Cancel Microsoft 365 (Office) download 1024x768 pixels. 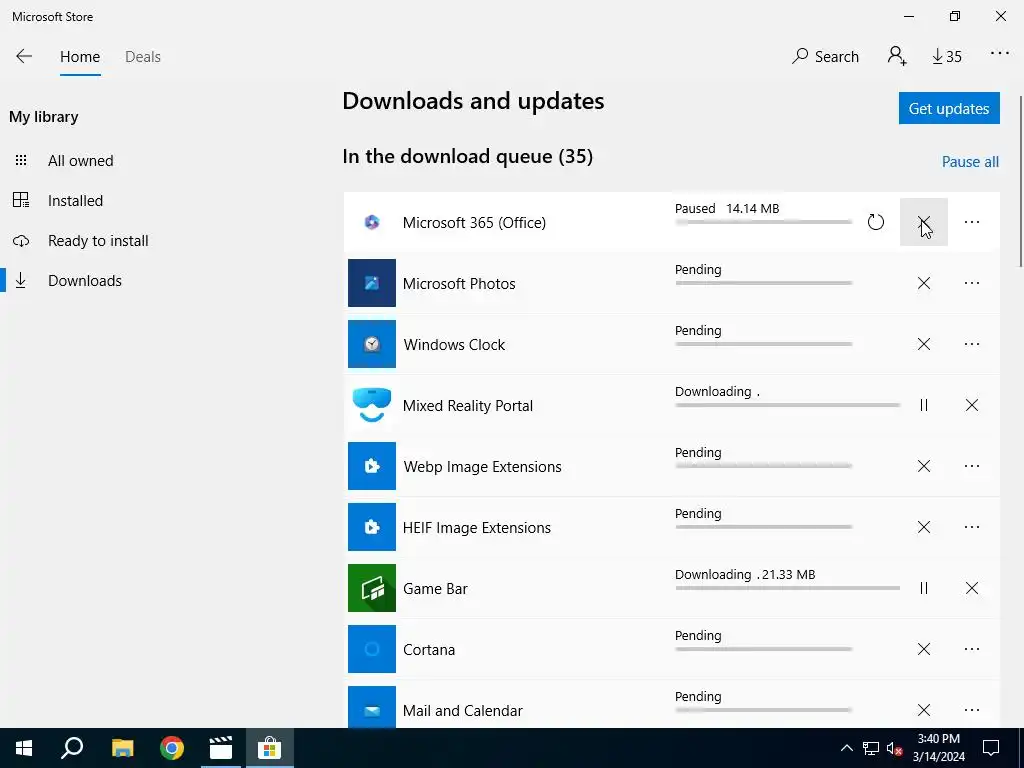click(x=923, y=222)
